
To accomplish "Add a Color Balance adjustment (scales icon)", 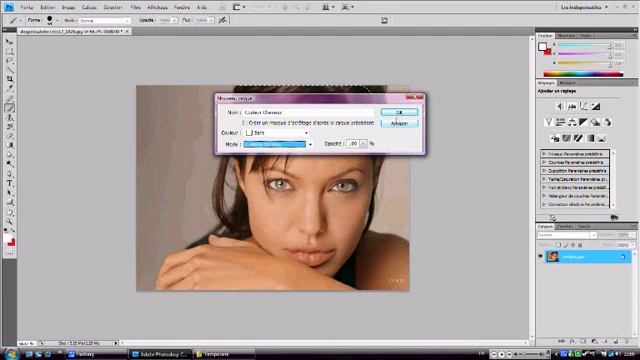I will [572, 122].
